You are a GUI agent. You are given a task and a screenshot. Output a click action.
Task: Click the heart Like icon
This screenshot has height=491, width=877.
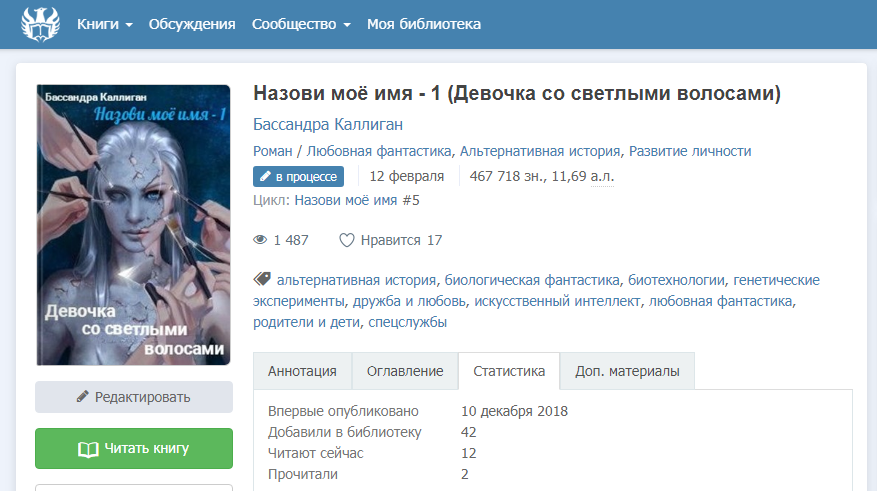coord(347,240)
